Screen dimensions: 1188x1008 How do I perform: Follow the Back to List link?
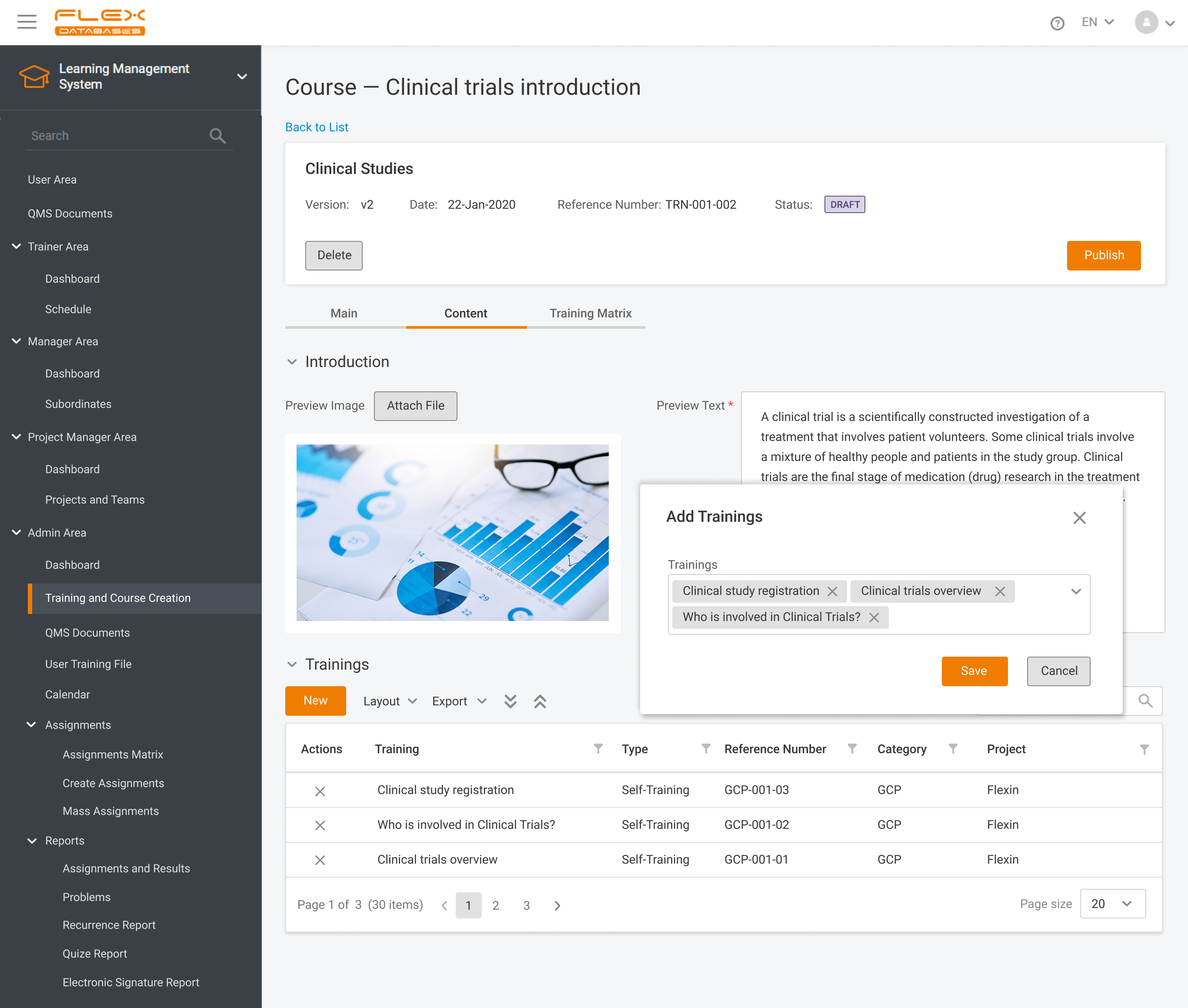tap(317, 127)
